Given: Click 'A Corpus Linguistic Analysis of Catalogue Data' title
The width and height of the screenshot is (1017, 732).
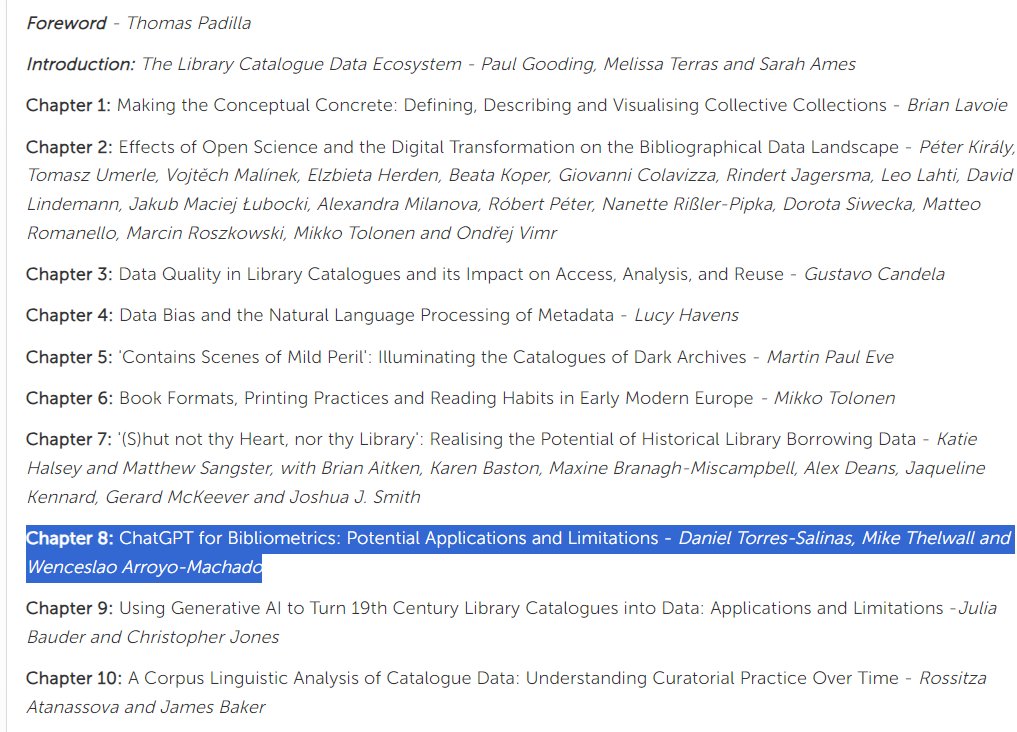Looking at the screenshot, I should coord(514,678).
